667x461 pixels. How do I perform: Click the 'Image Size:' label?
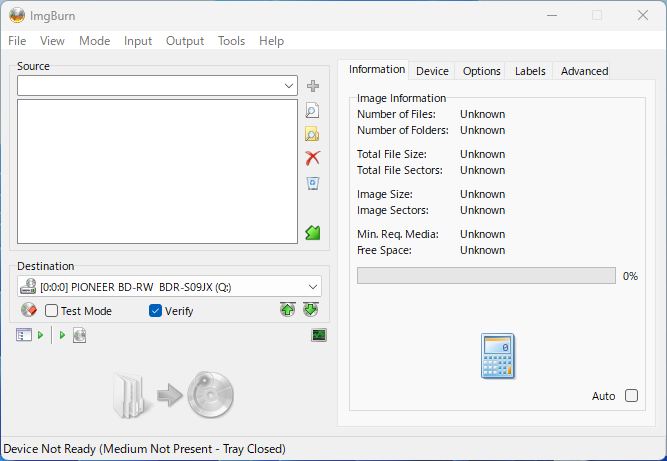[385, 194]
